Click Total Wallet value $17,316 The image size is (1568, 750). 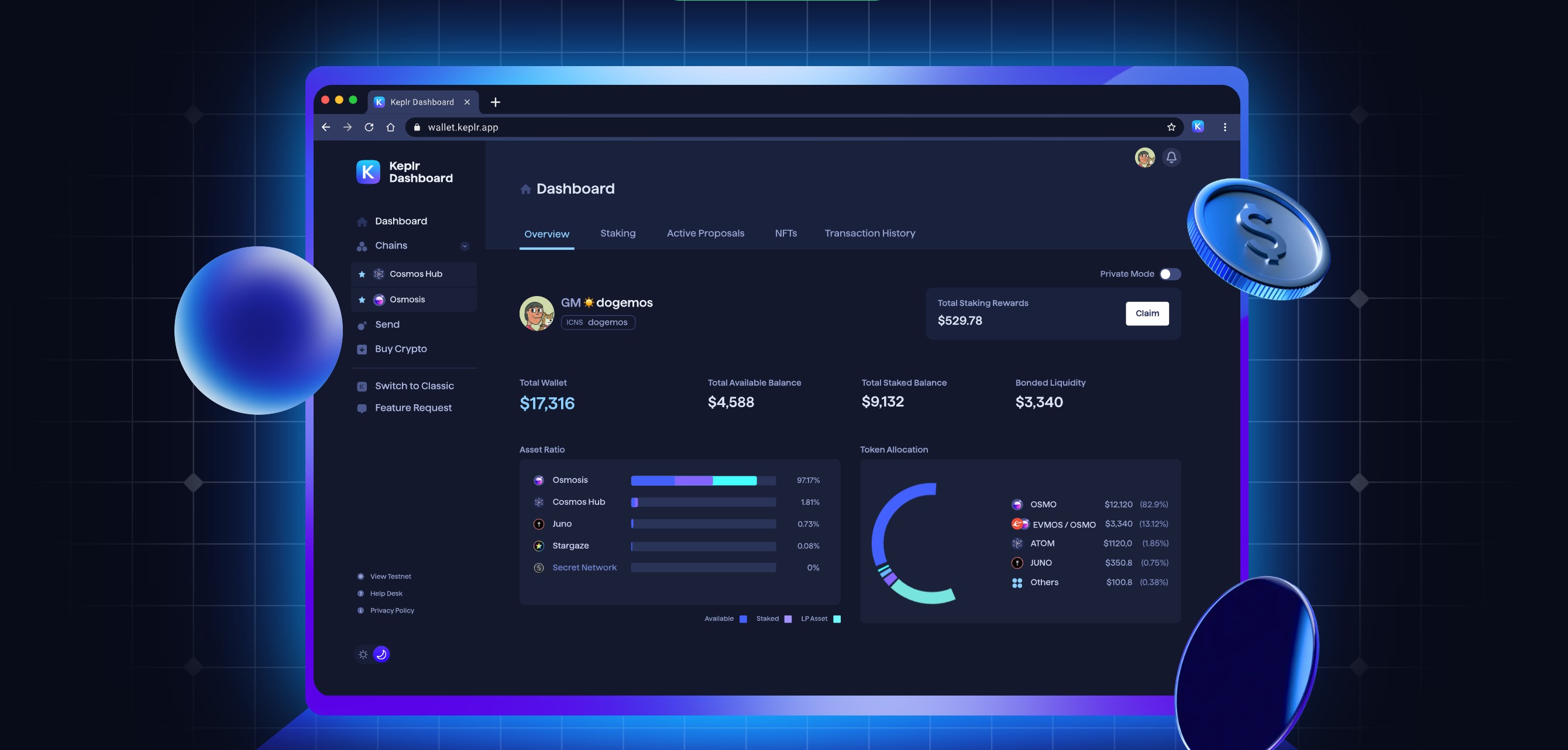pyautogui.click(x=546, y=404)
